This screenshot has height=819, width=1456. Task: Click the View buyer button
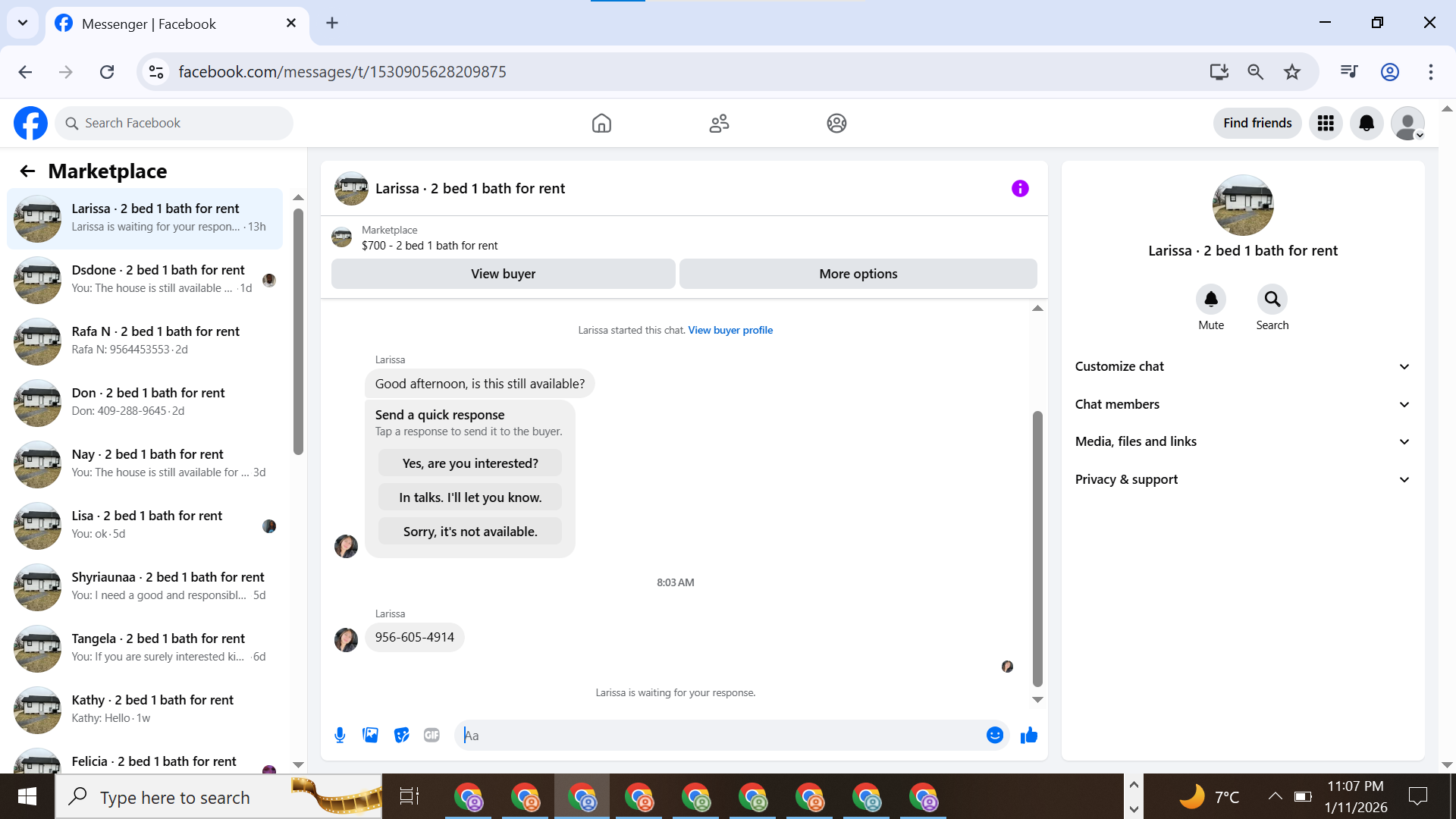[503, 274]
